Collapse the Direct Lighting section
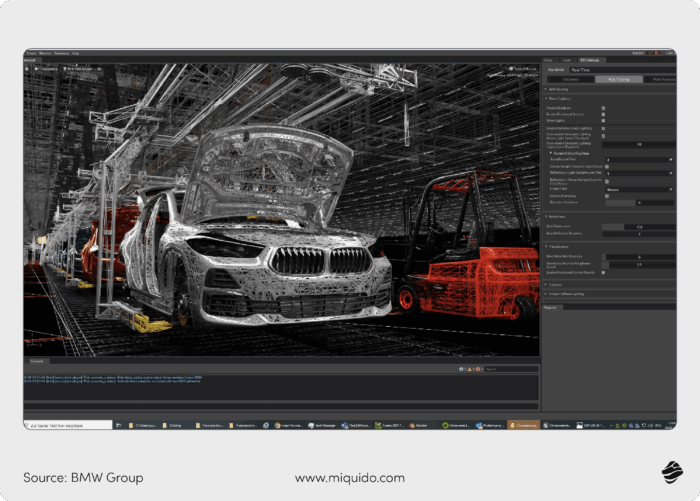 tap(557, 99)
